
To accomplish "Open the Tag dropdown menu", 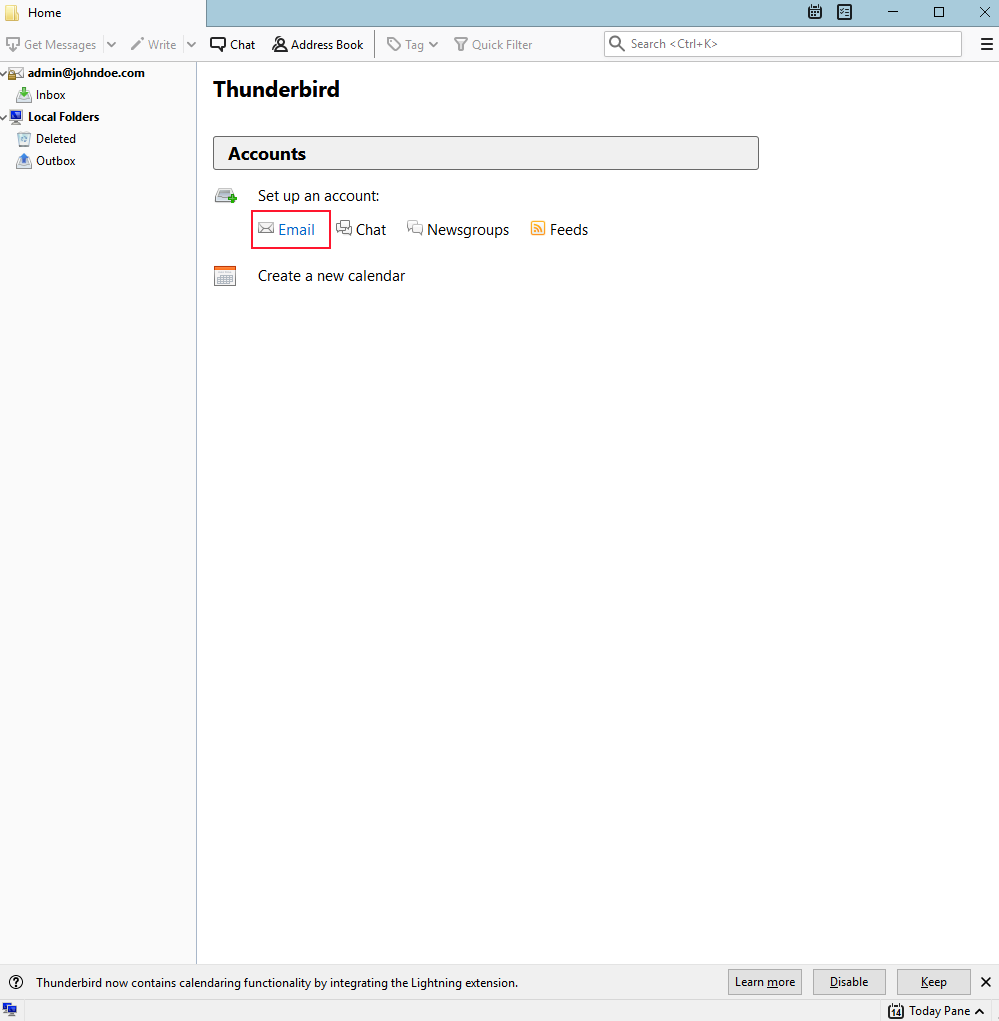I will click(412, 44).
